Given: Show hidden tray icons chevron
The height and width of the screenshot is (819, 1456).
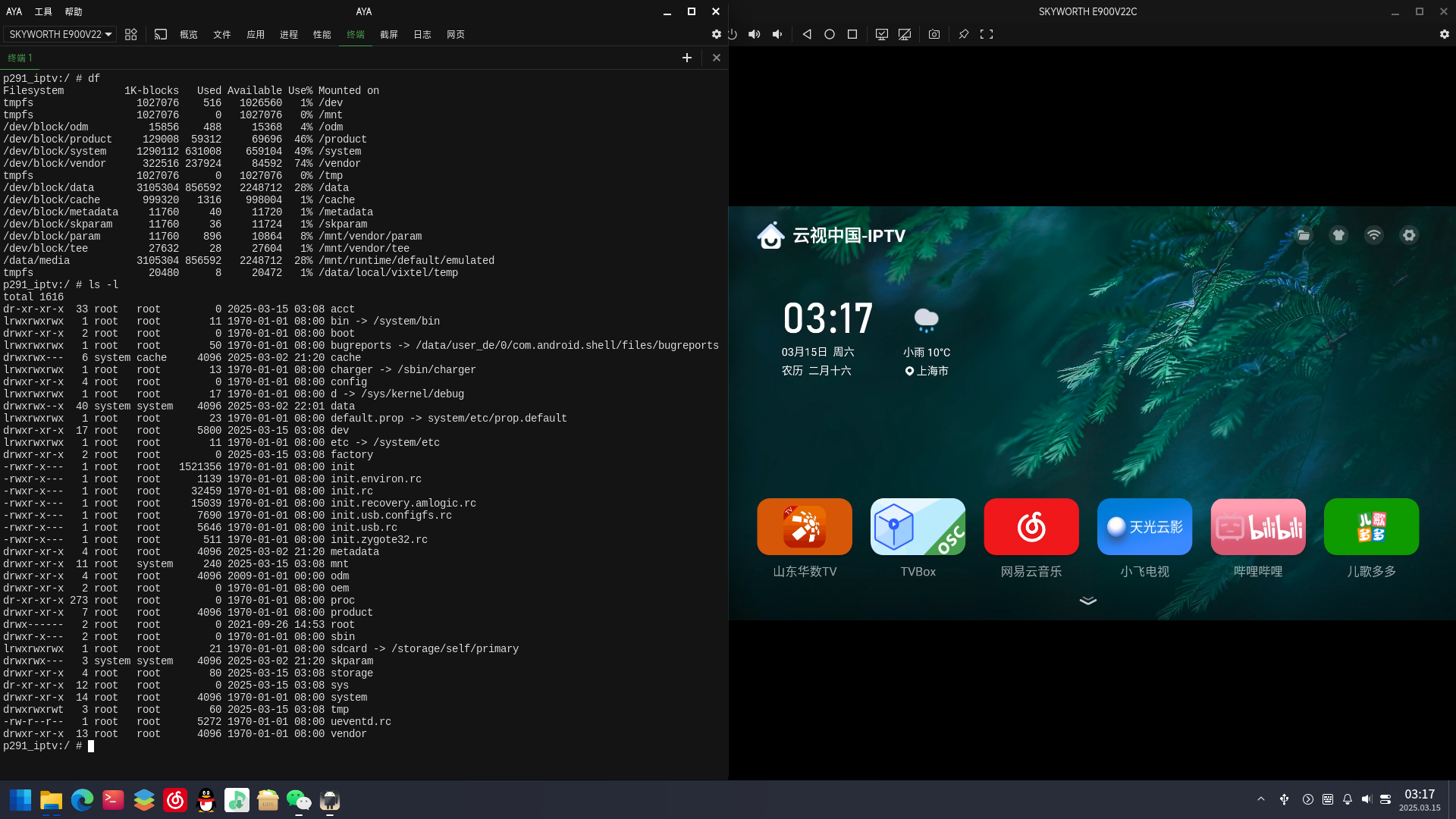Looking at the screenshot, I should click(x=1261, y=799).
